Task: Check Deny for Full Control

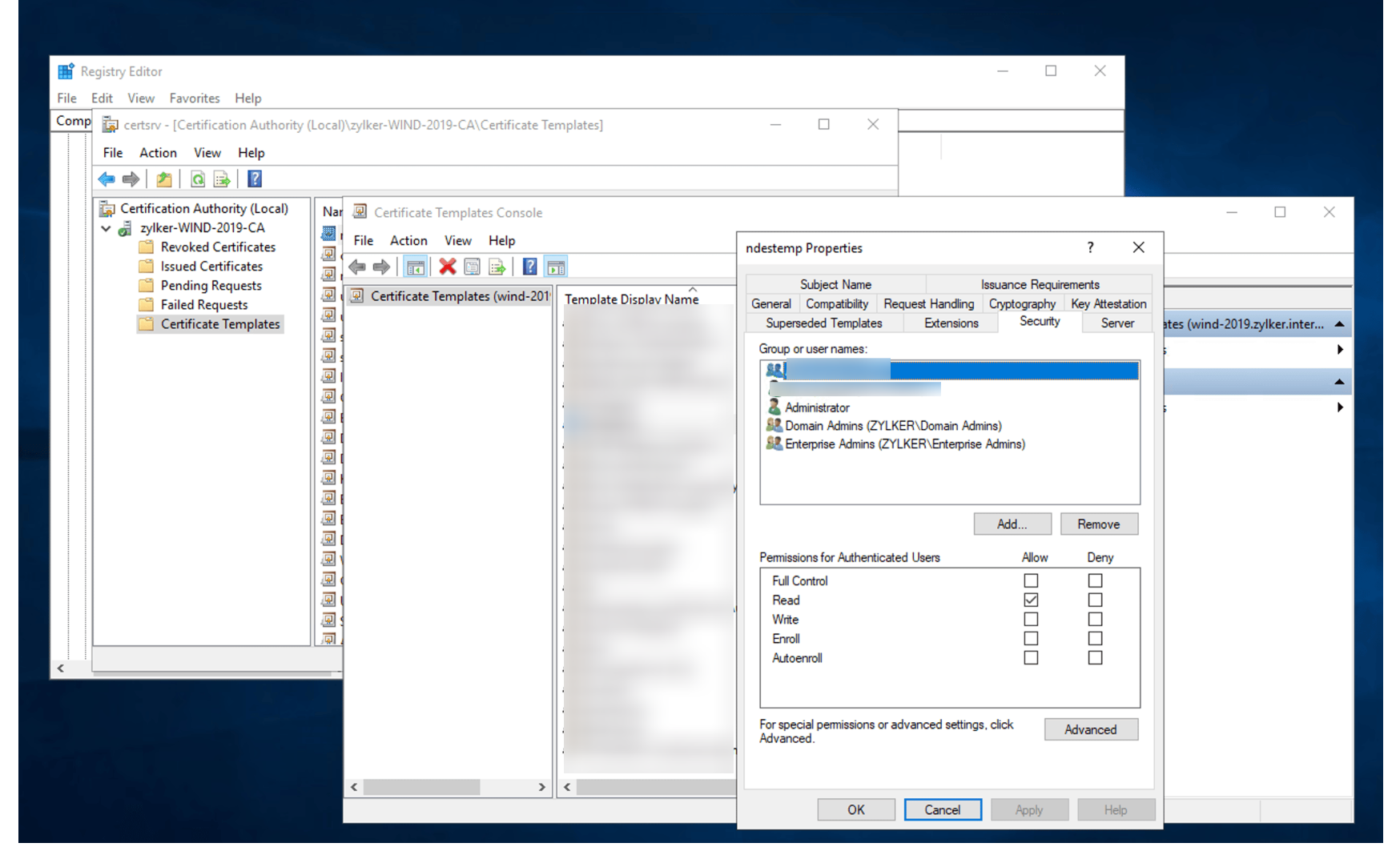Action: (1095, 581)
